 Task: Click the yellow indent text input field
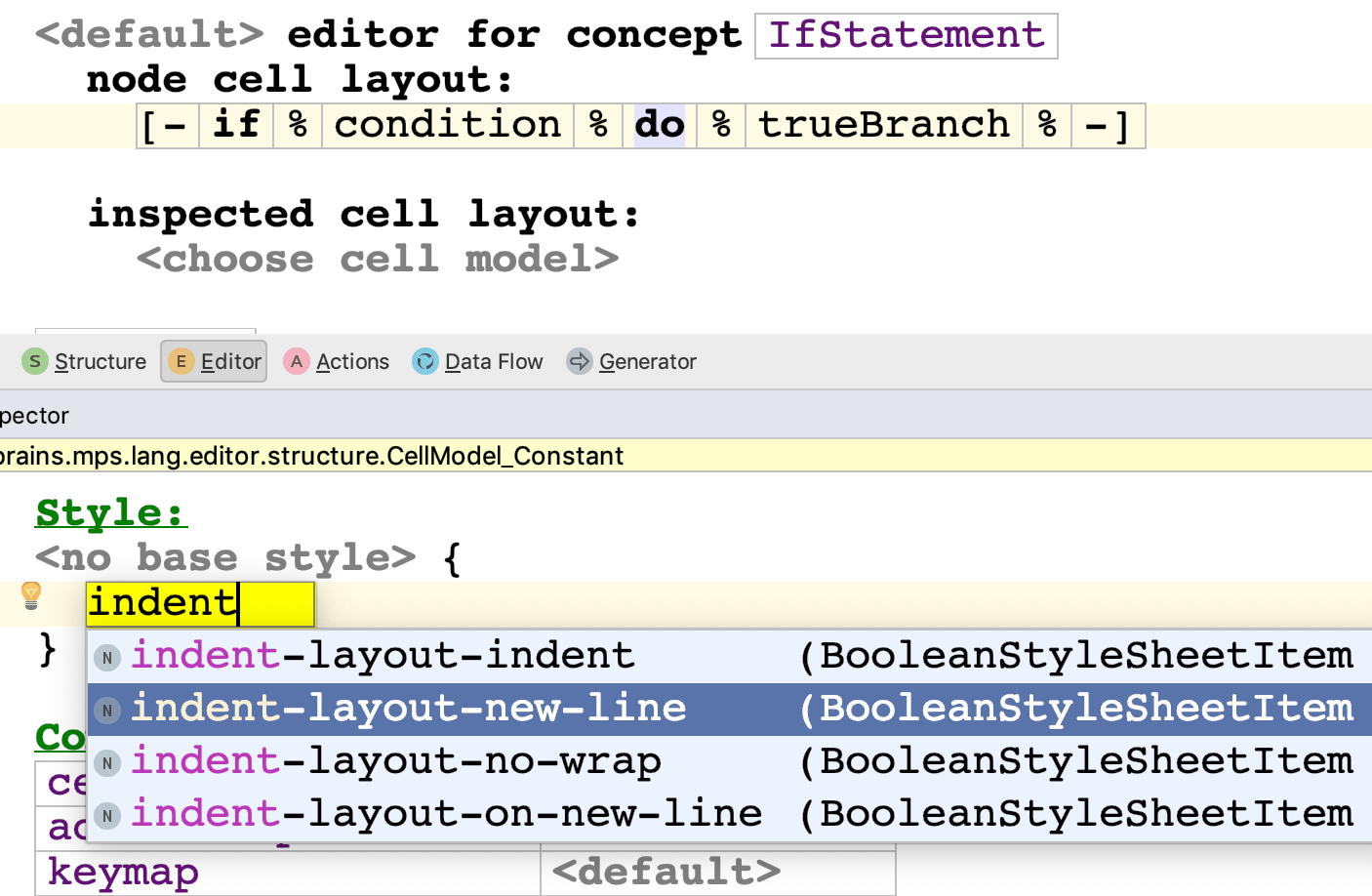[200, 603]
